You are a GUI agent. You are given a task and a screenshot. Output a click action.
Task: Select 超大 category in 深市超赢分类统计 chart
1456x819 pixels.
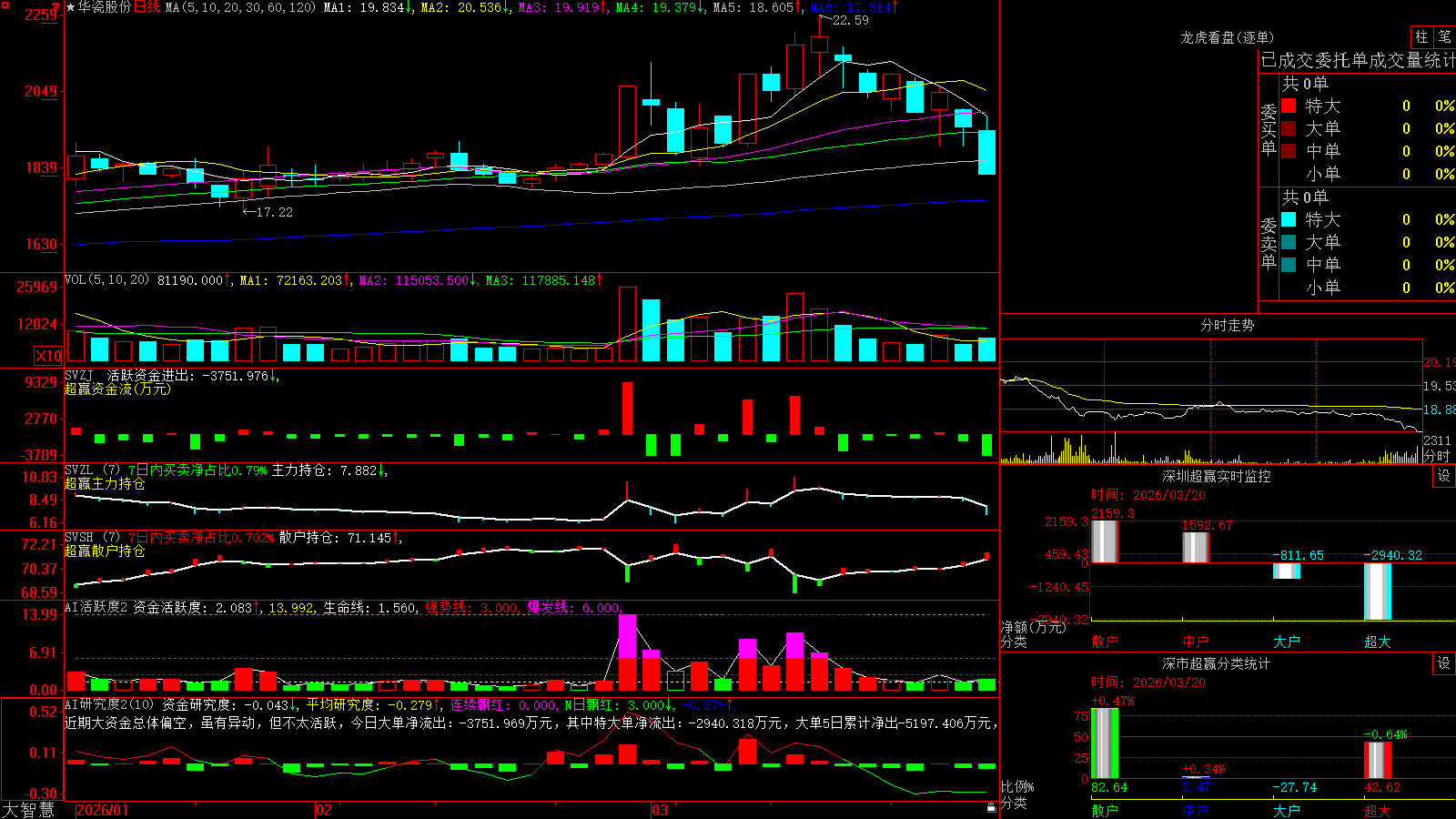[1378, 811]
